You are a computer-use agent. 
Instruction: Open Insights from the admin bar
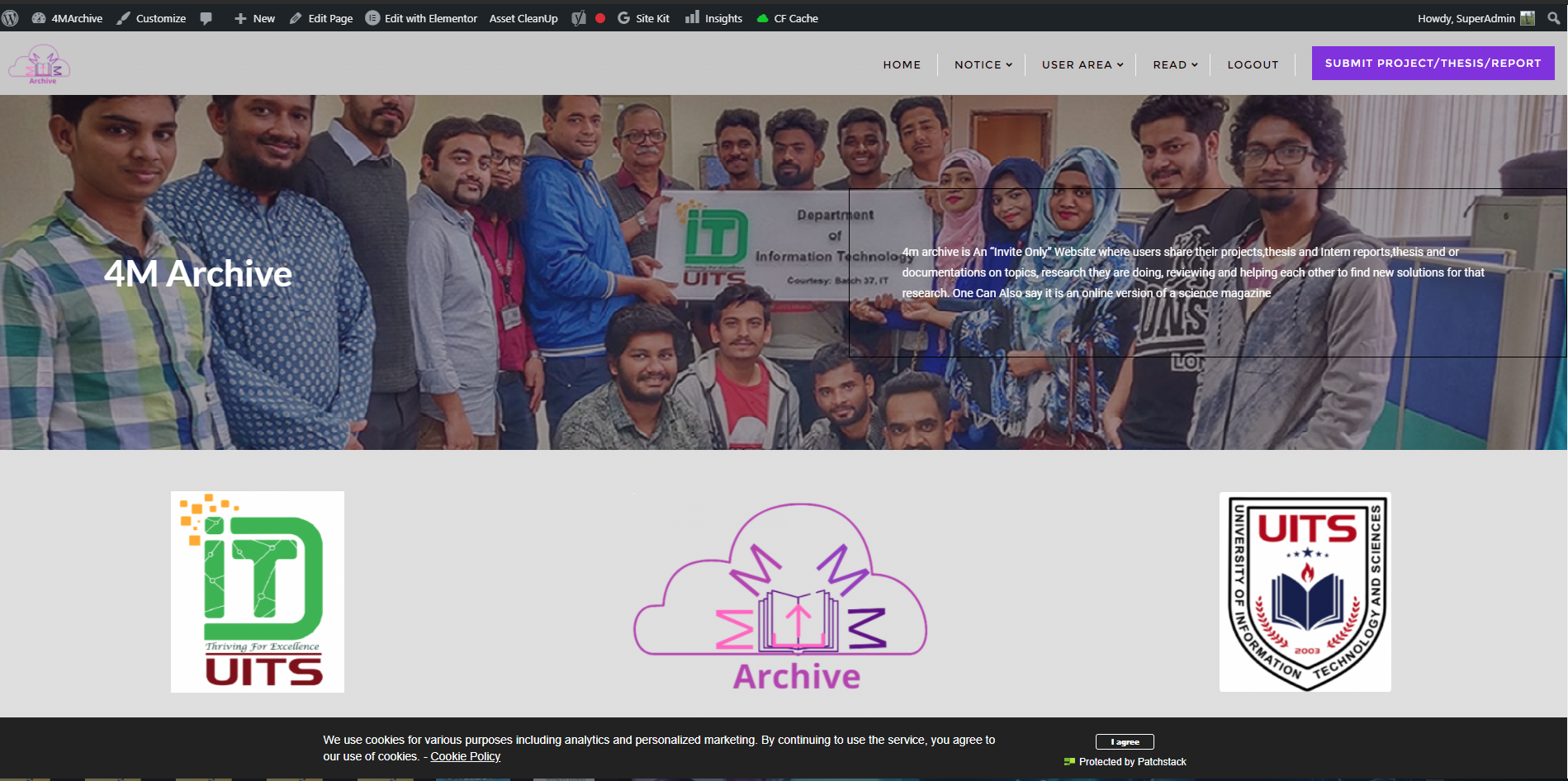pos(713,18)
